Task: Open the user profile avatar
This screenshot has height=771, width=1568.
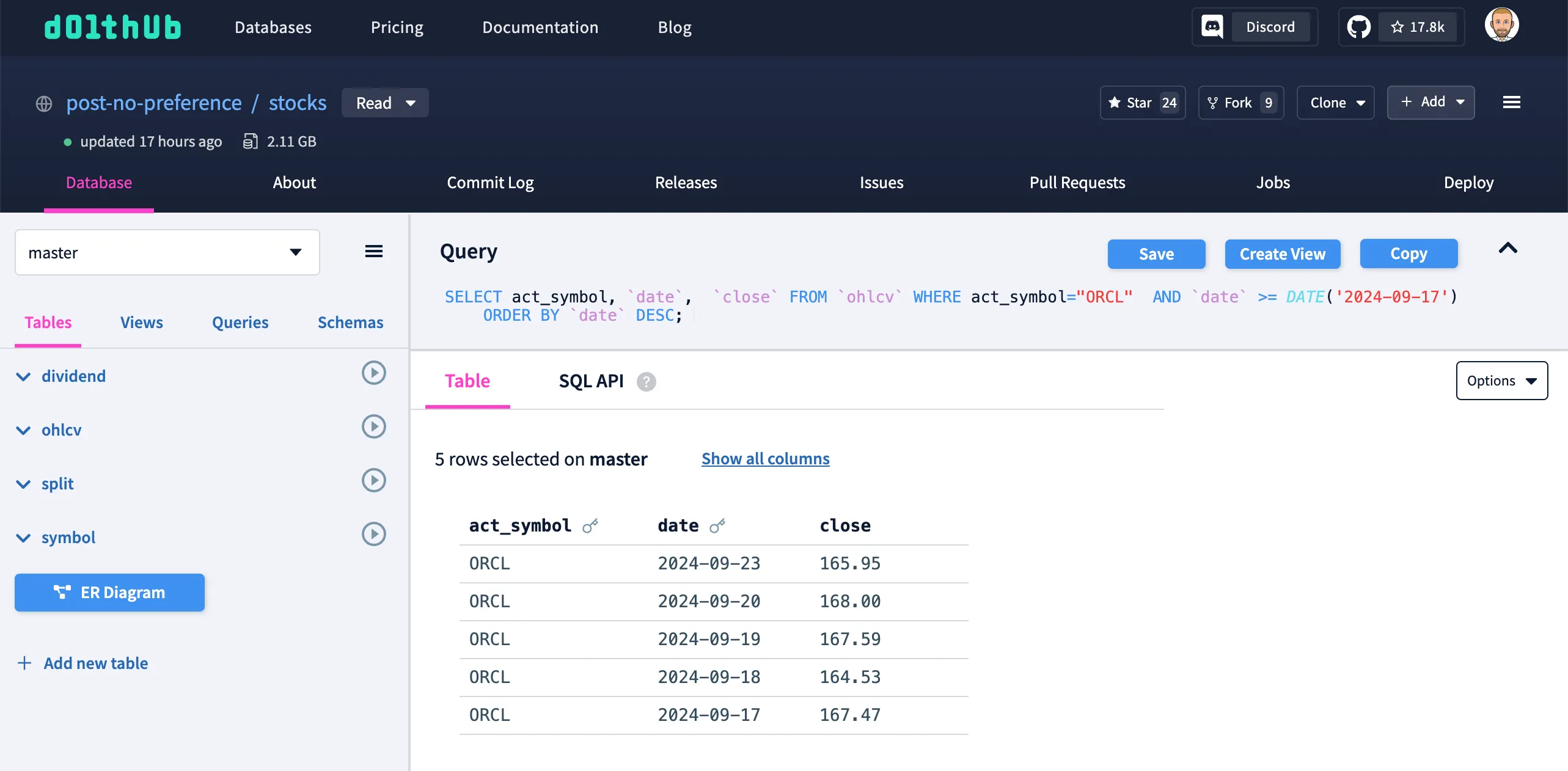Action: tap(1501, 25)
